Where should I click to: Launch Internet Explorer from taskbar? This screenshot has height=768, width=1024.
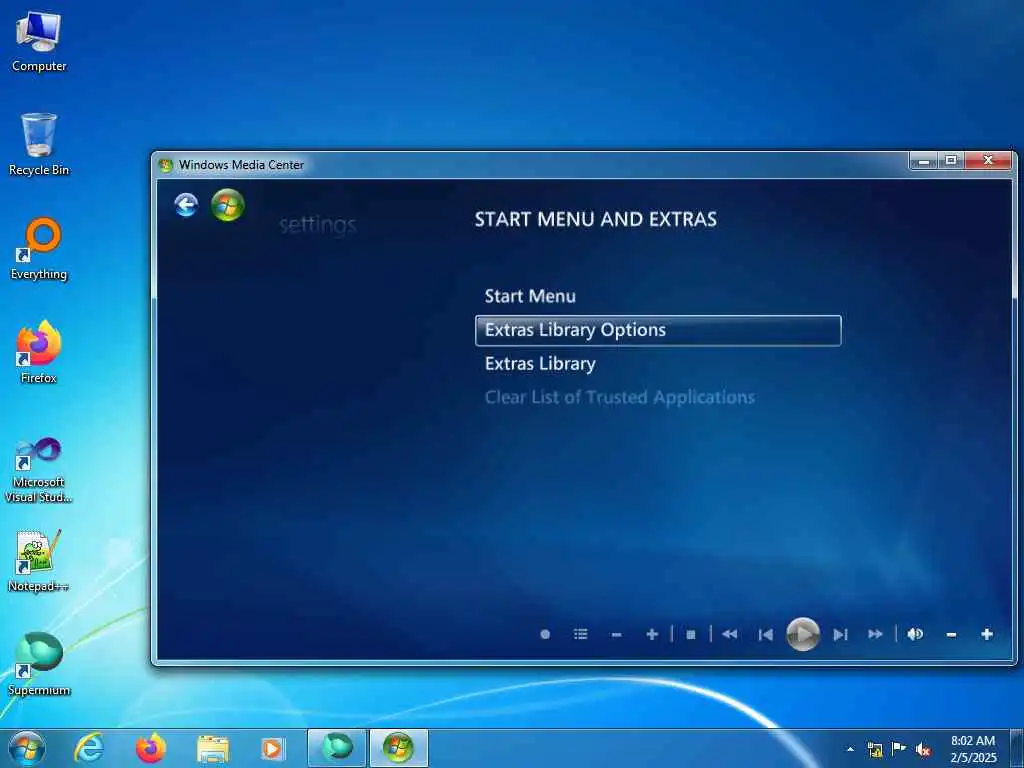[x=88, y=748]
